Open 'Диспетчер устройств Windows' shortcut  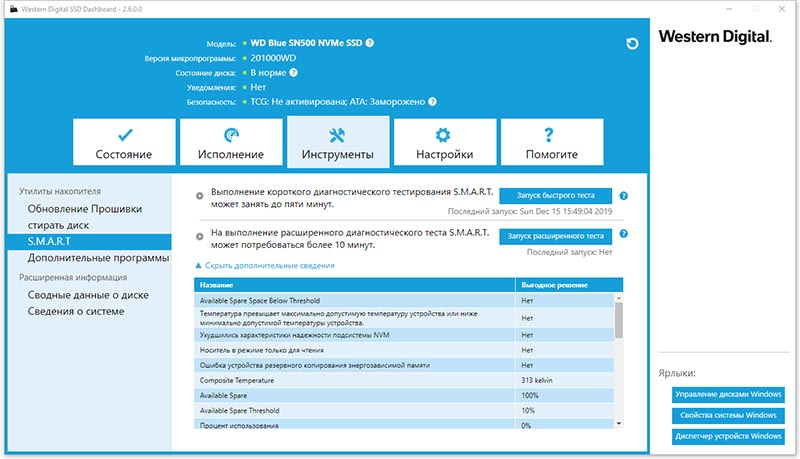pyautogui.click(x=728, y=437)
